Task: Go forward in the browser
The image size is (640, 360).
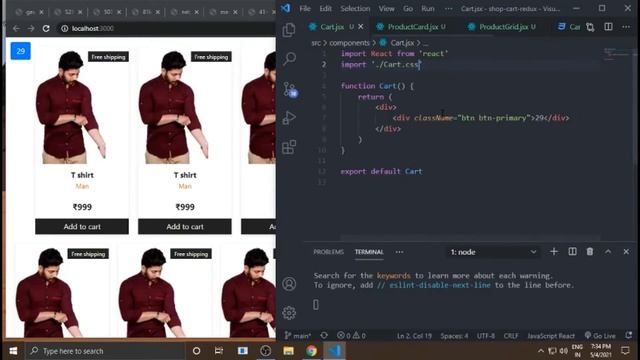Action: [31, 28]
